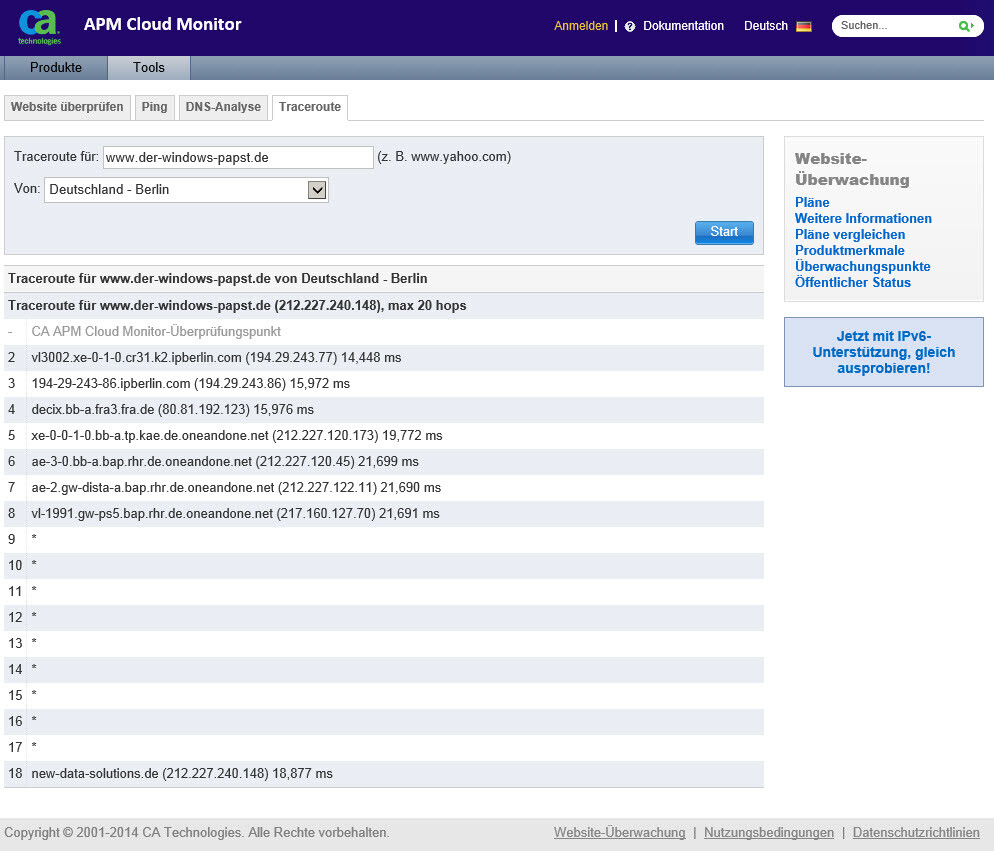Open the Deutsch language selector
The height and width of the screenshot is (851, 994).
click(765, 26)
